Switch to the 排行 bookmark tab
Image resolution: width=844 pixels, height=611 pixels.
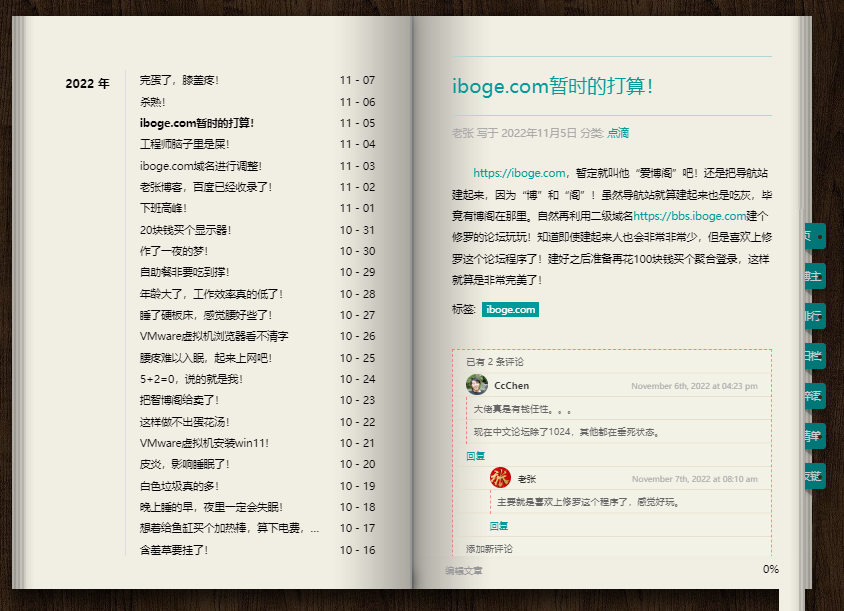pyautogui.click(x=814, y=316)
